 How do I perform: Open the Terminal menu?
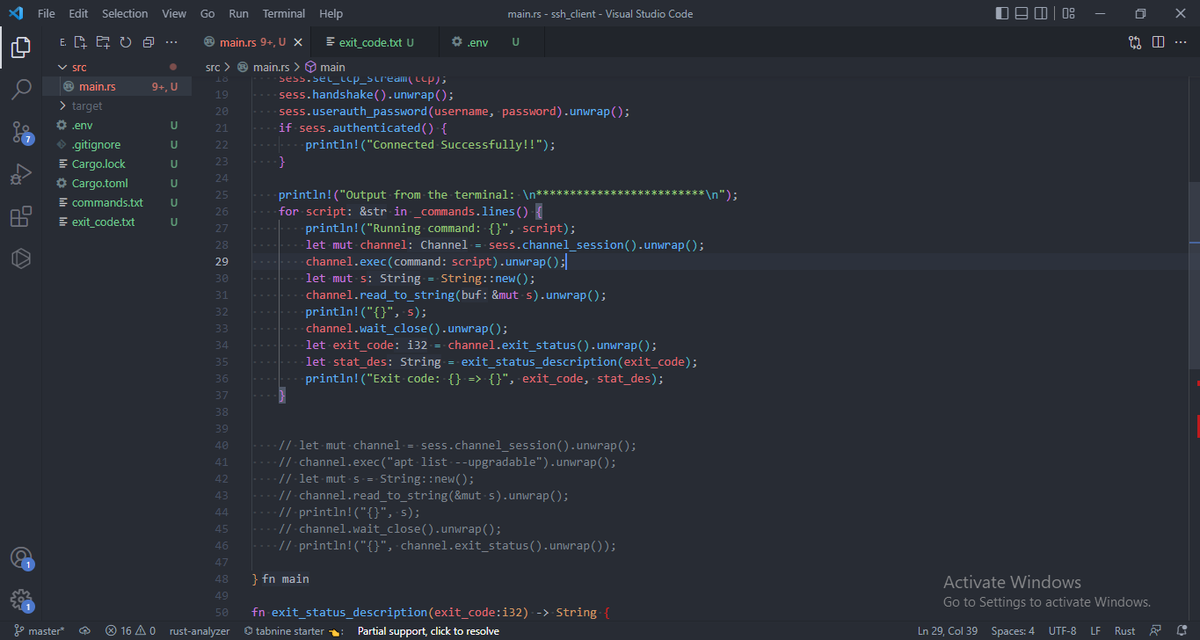[x=284, y=14]
